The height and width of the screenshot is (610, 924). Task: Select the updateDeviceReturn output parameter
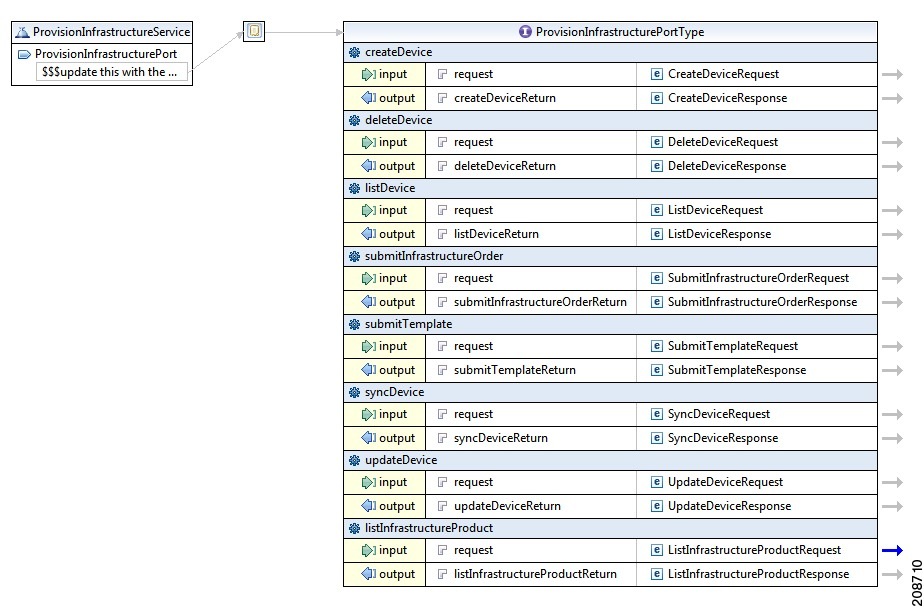point(498,505)
